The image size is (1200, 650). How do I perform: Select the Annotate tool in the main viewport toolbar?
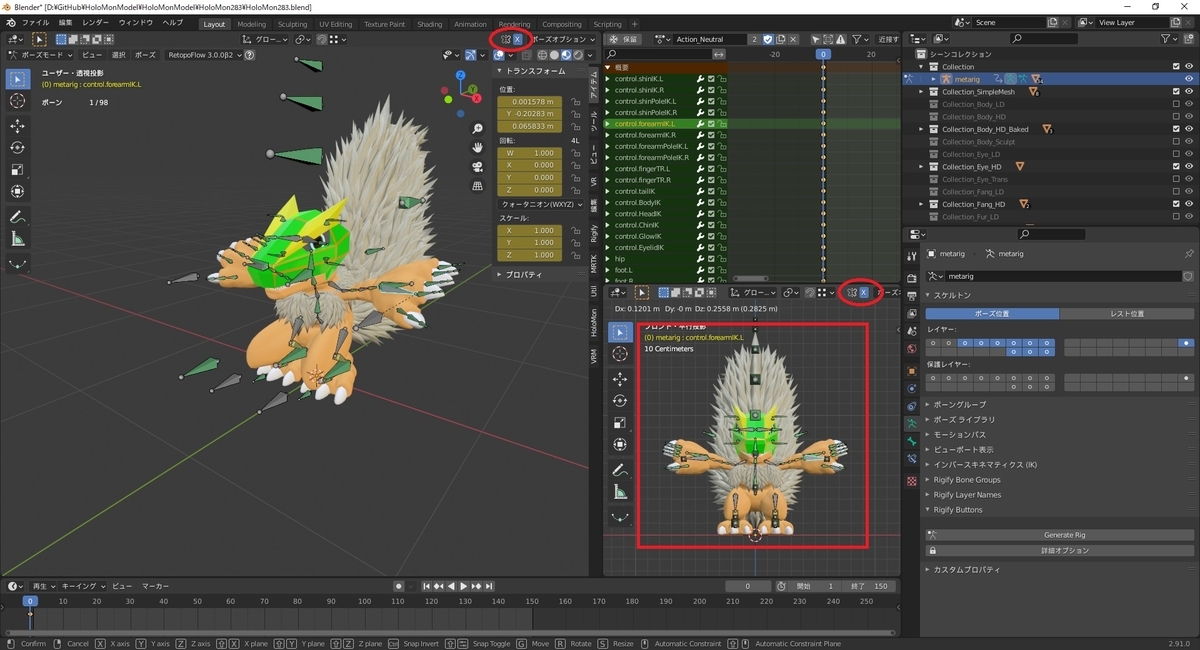click(18, 217)
